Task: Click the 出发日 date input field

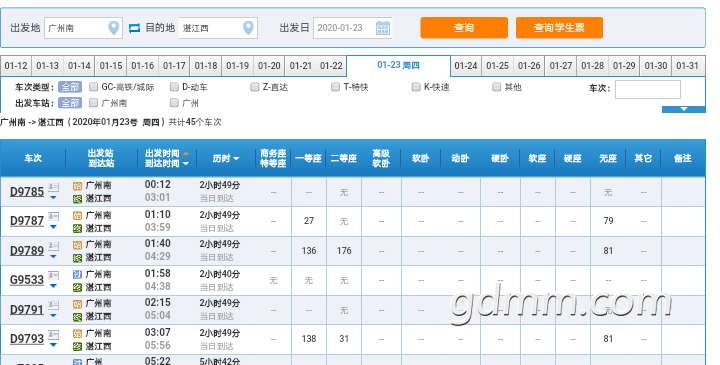Action: coord(352,28)
